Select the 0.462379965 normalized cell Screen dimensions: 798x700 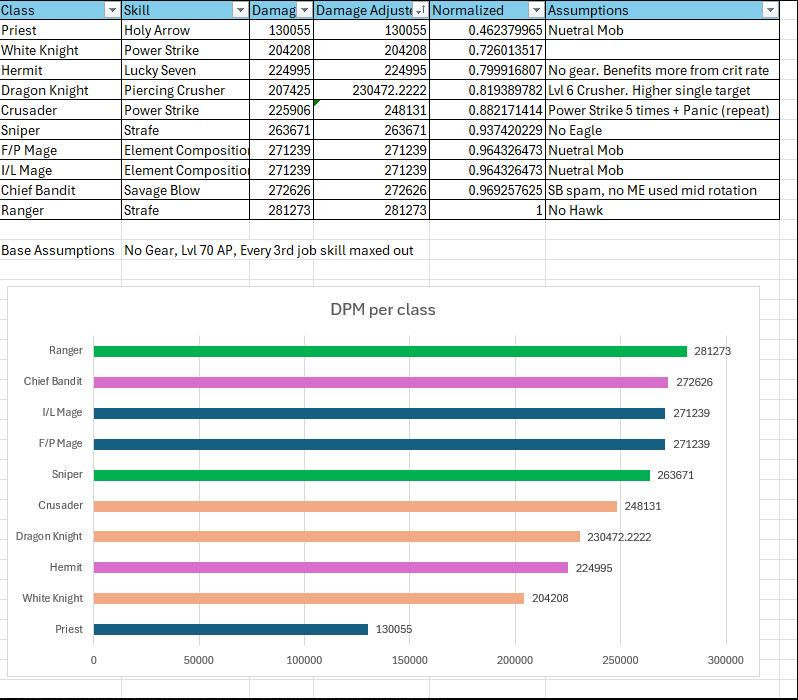(x=488, y=30)
